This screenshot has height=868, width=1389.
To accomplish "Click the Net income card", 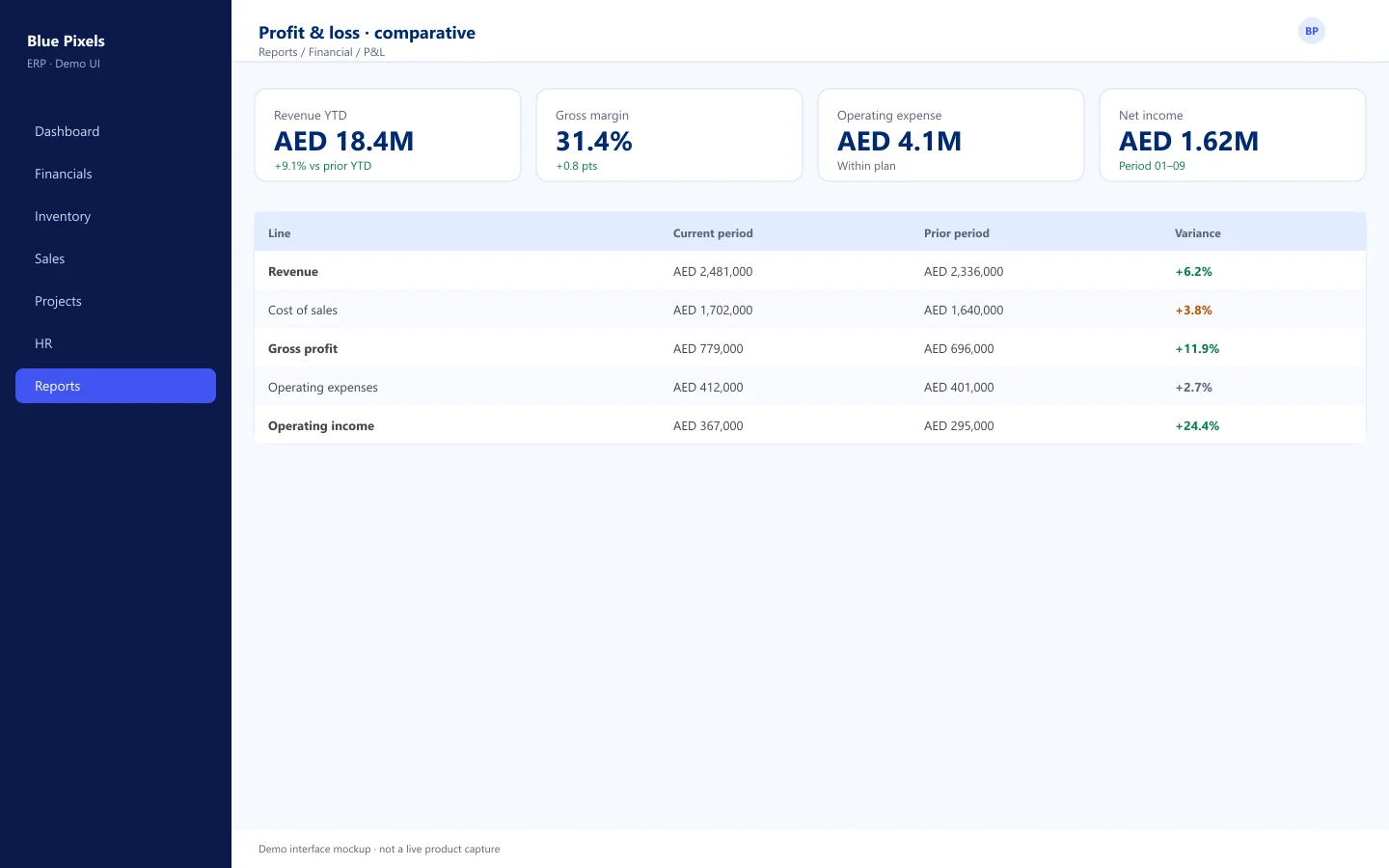I will pos(1233,135).
